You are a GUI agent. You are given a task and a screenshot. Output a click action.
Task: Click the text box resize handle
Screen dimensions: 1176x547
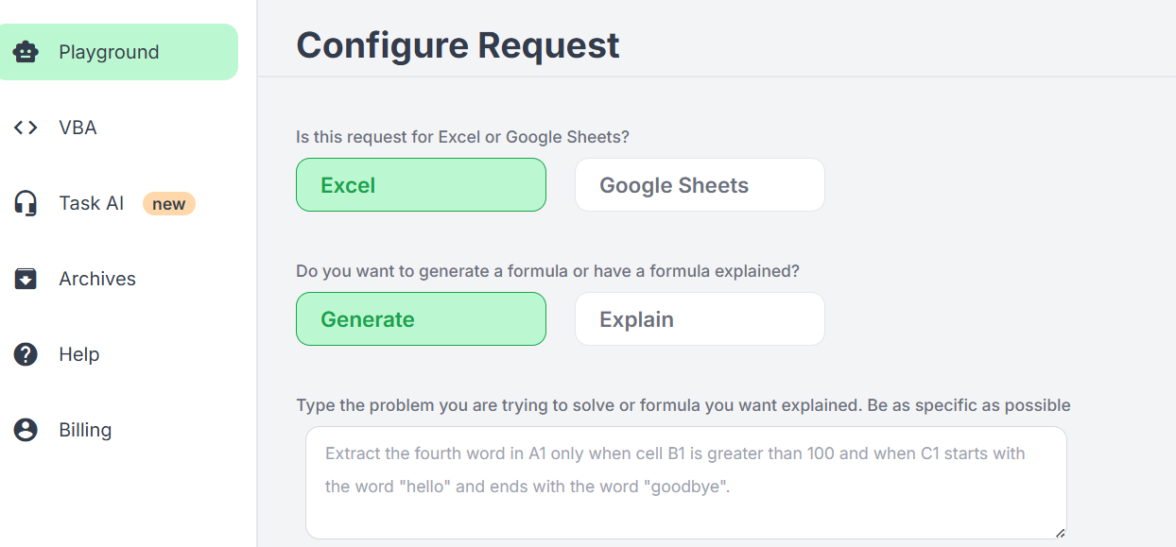[x=1059, y=533]
